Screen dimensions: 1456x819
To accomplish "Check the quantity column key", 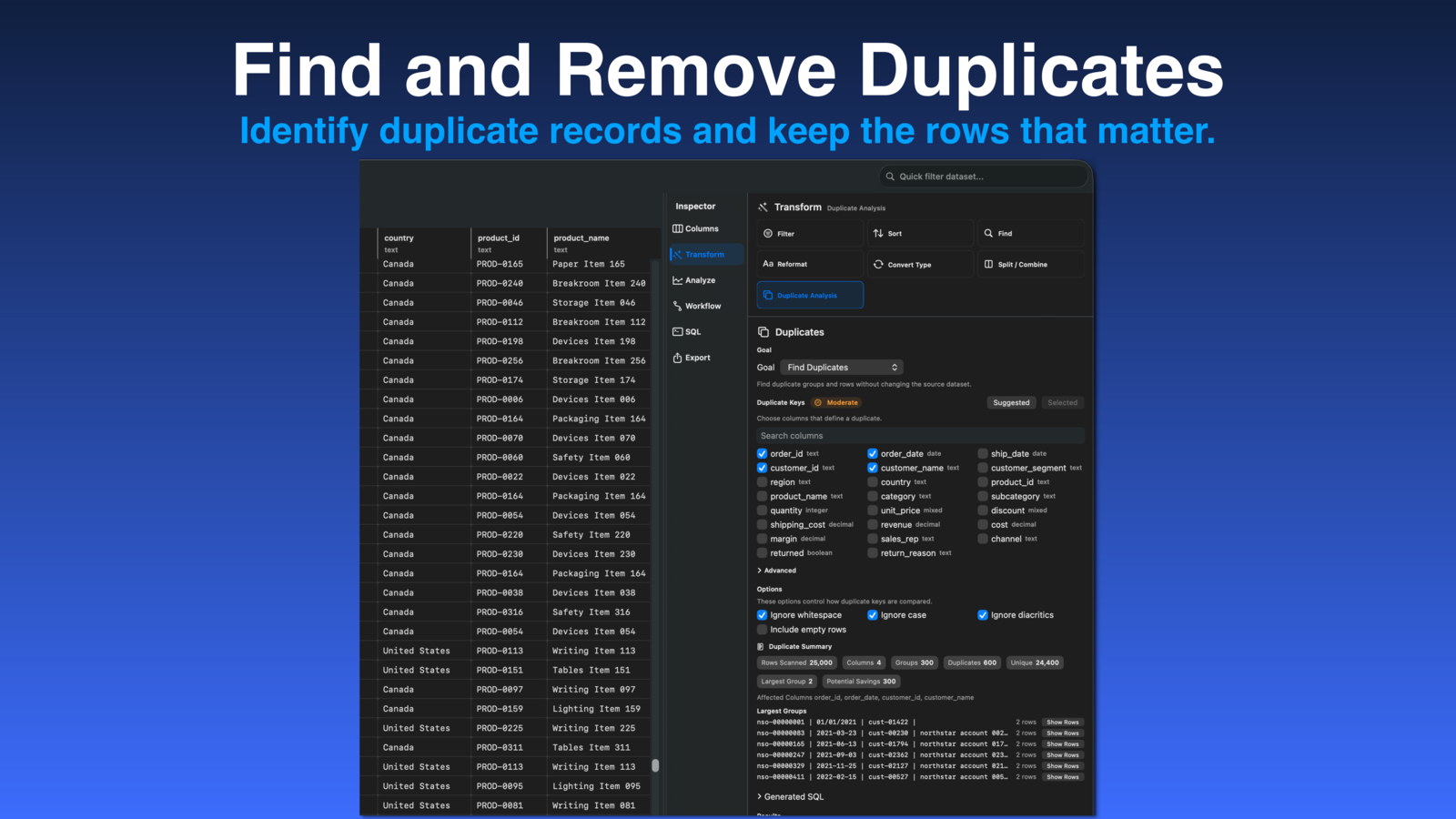I will tap(762, 511).
